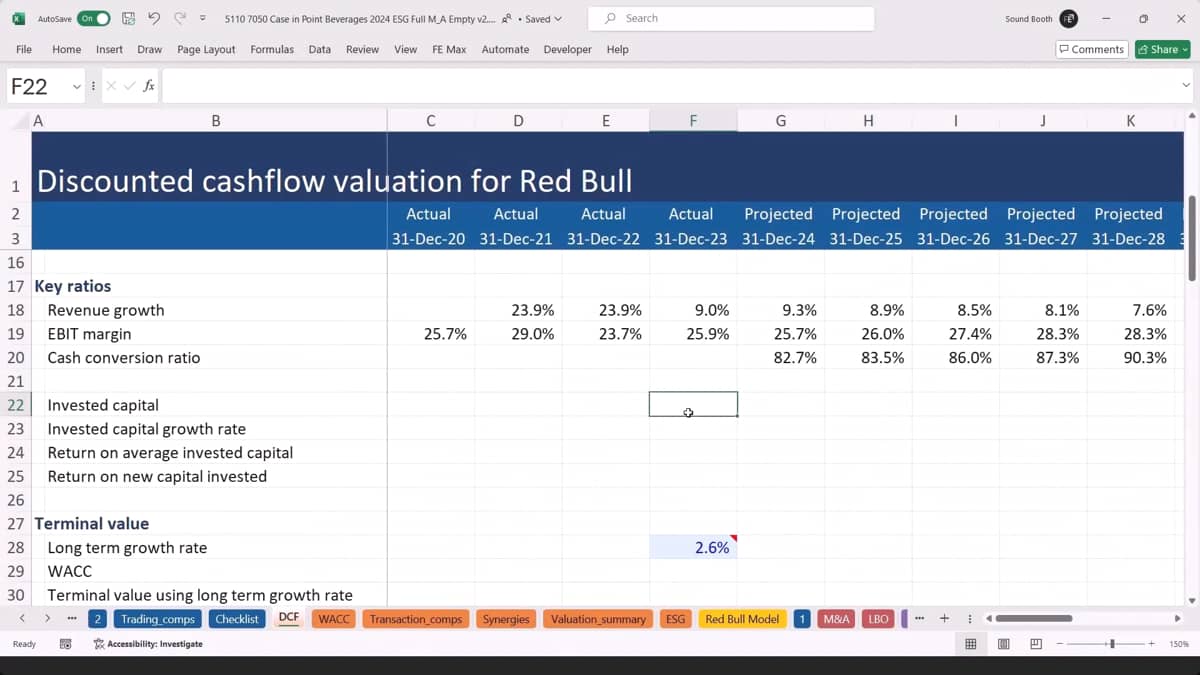Expand the formula bar chevron
Image resolution: width=1200 pixels, height=675 pixels.
[1186, 86]
